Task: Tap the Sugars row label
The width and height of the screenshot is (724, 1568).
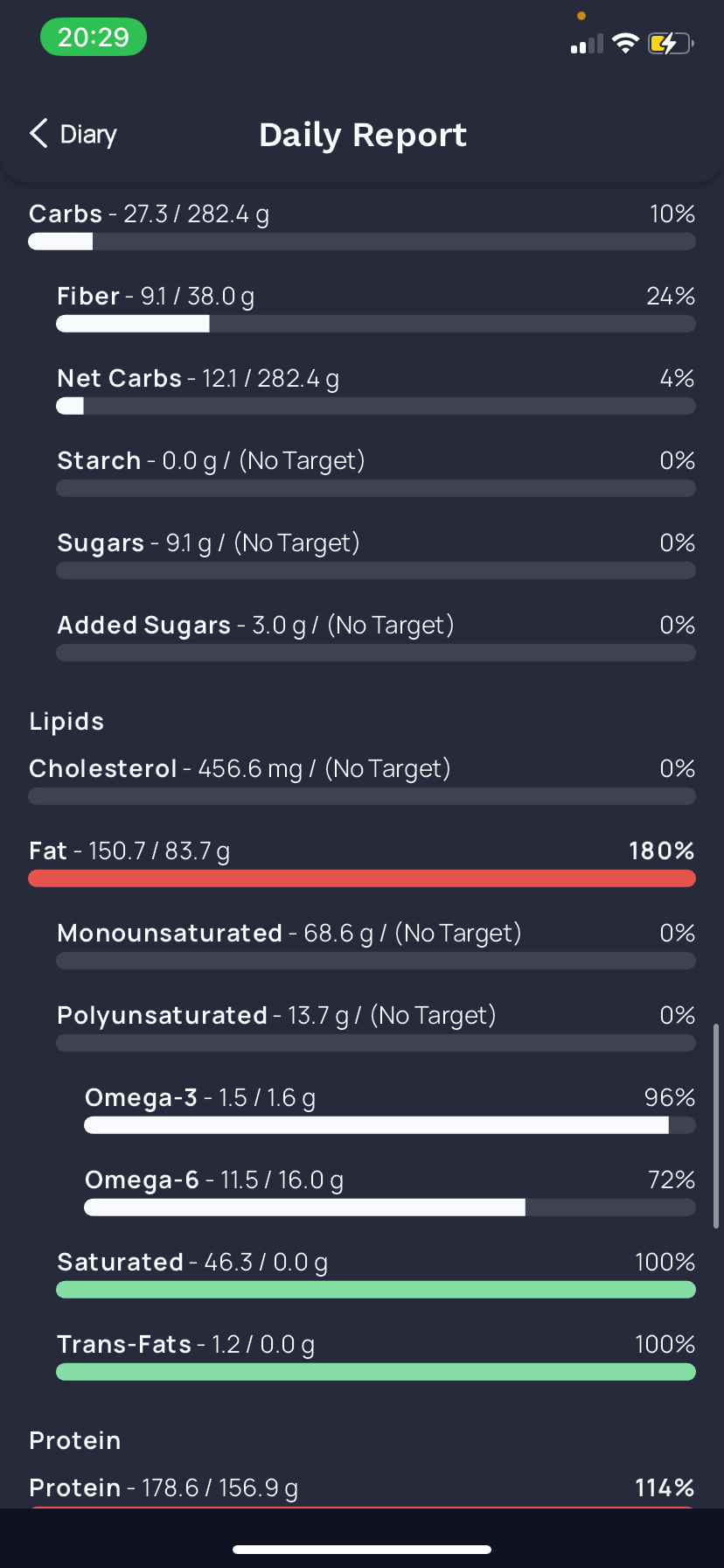Action: click(x=101, y=542)
